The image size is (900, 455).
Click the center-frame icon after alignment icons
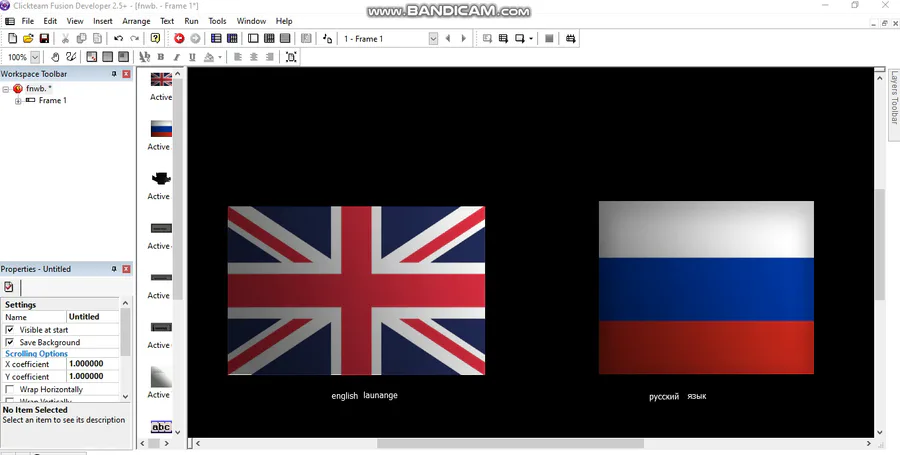[291, 57]
